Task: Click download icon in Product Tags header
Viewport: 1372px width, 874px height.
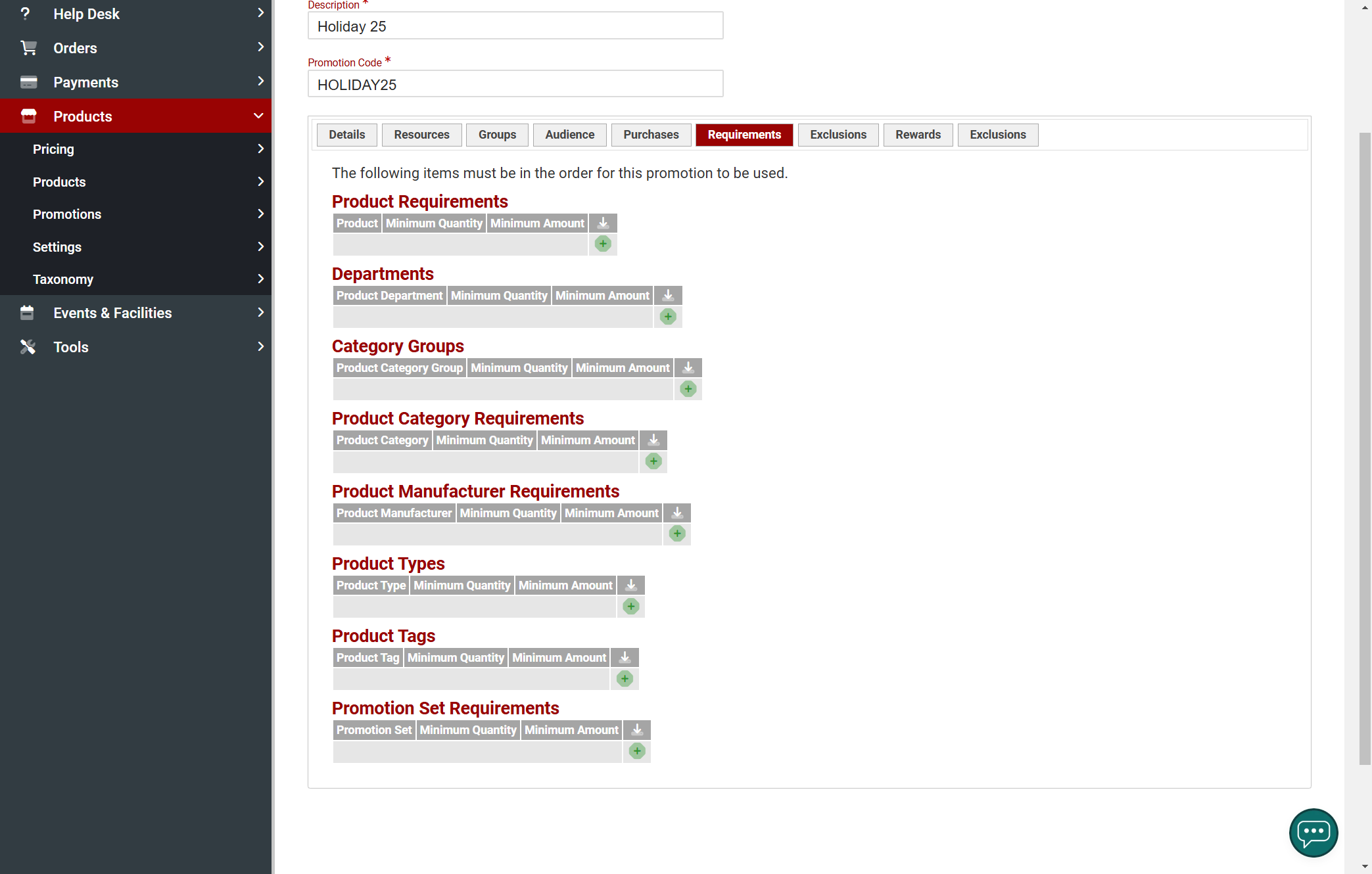Action: coord(625,658)
